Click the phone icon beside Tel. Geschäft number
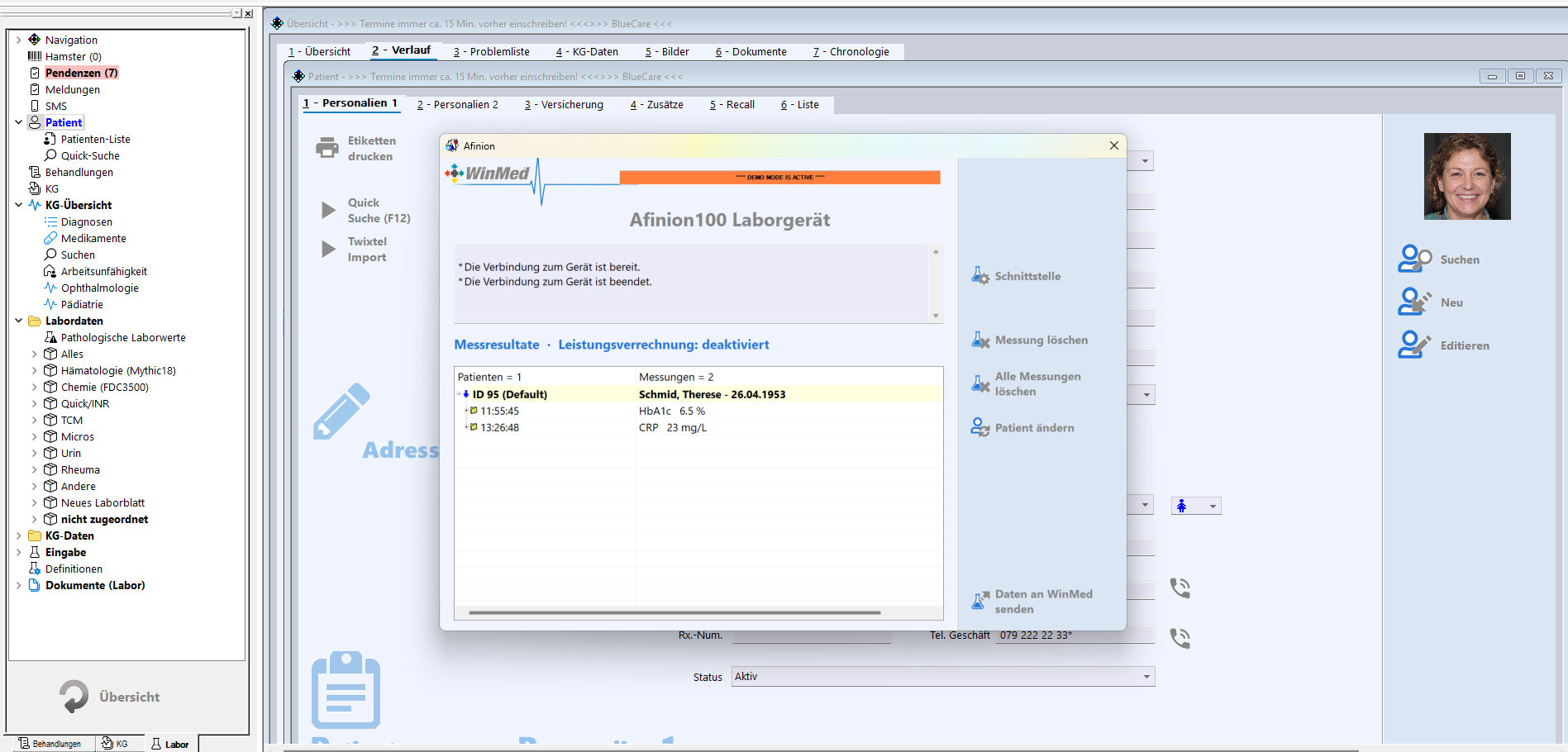The width and height of the screenshot is (1568, 752). tap(1180, 638)
